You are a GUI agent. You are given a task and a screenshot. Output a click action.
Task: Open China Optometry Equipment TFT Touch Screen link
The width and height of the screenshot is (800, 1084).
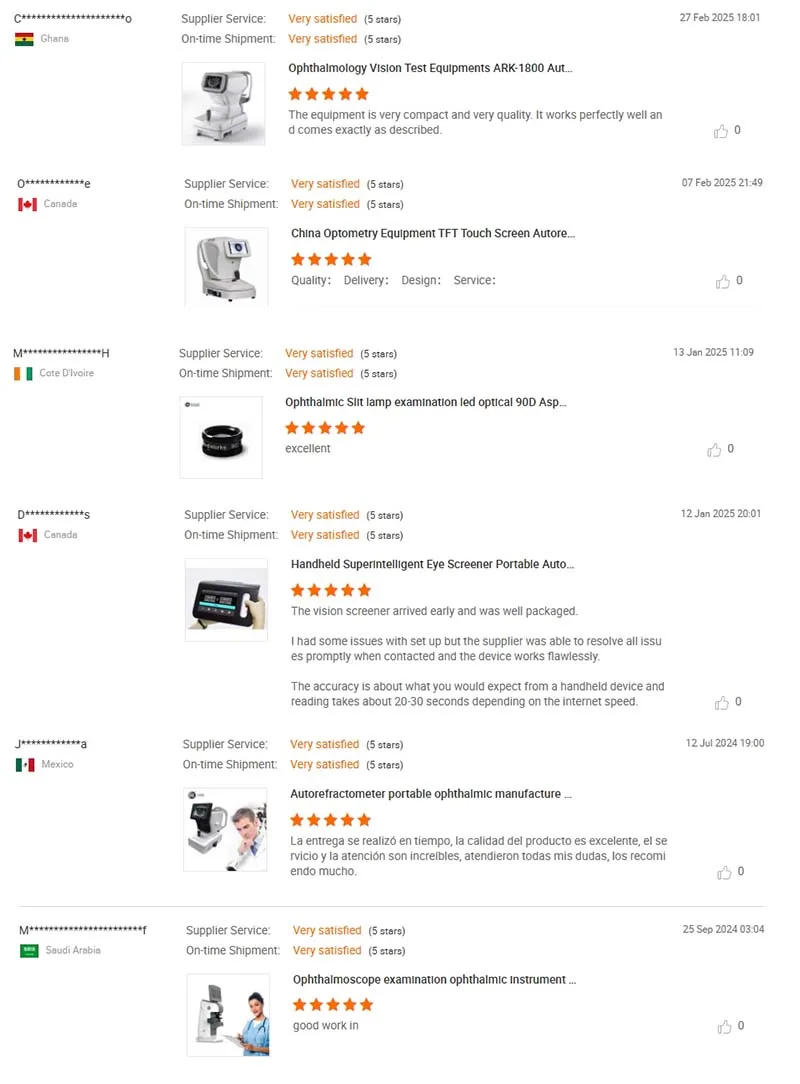[x=433, y=233]
